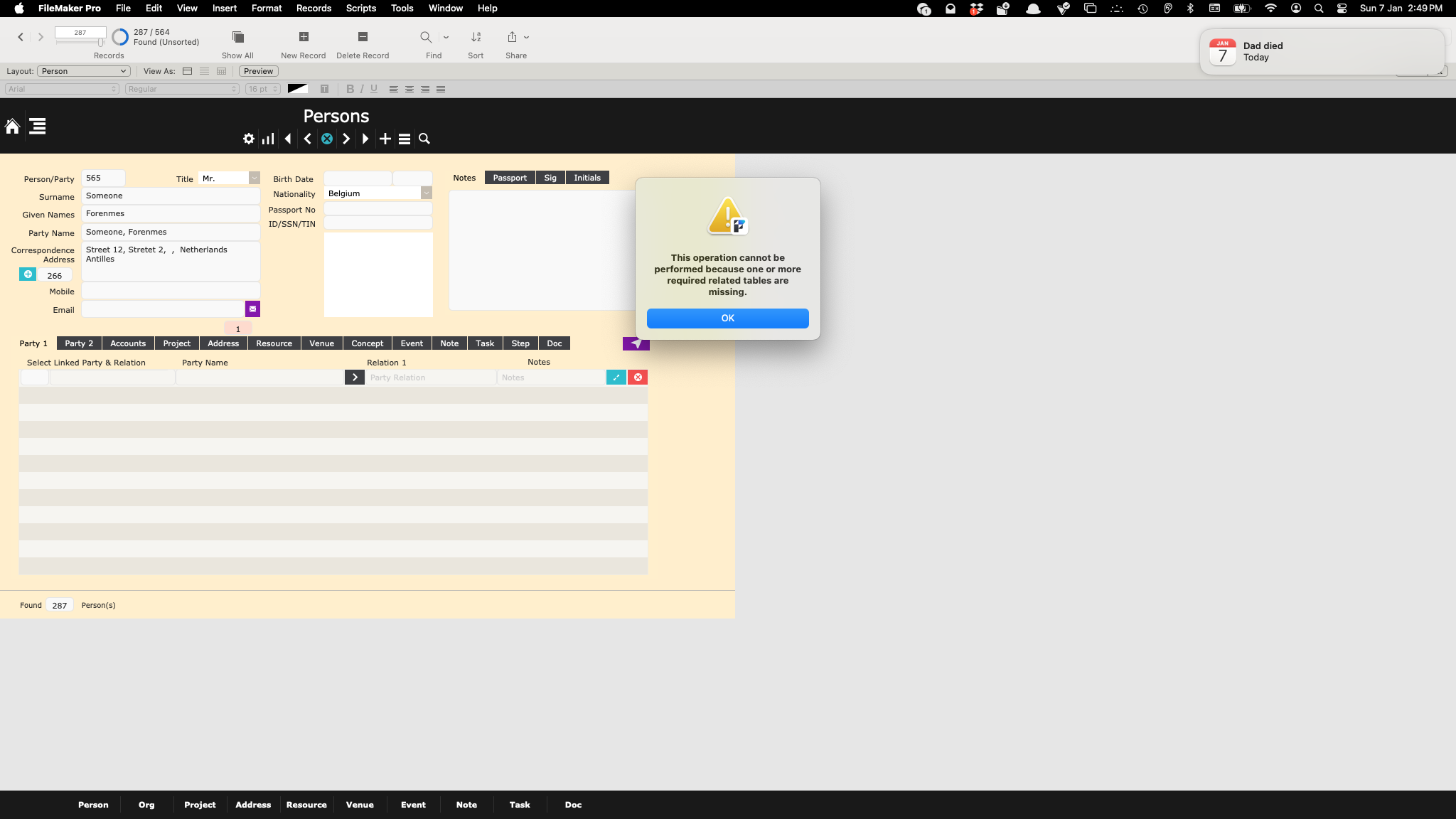Click the magnifier icon in Persons toolbar
This screenshot has height=819, width=1456.
[424, 139]
